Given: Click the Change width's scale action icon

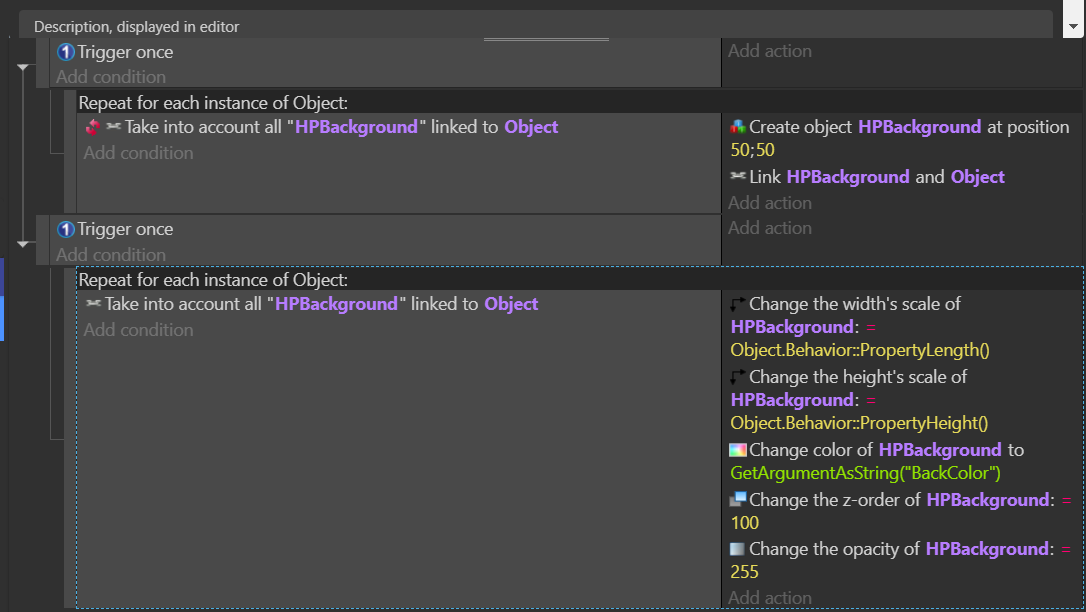Looking at the screenshot, I should point(738,304).
